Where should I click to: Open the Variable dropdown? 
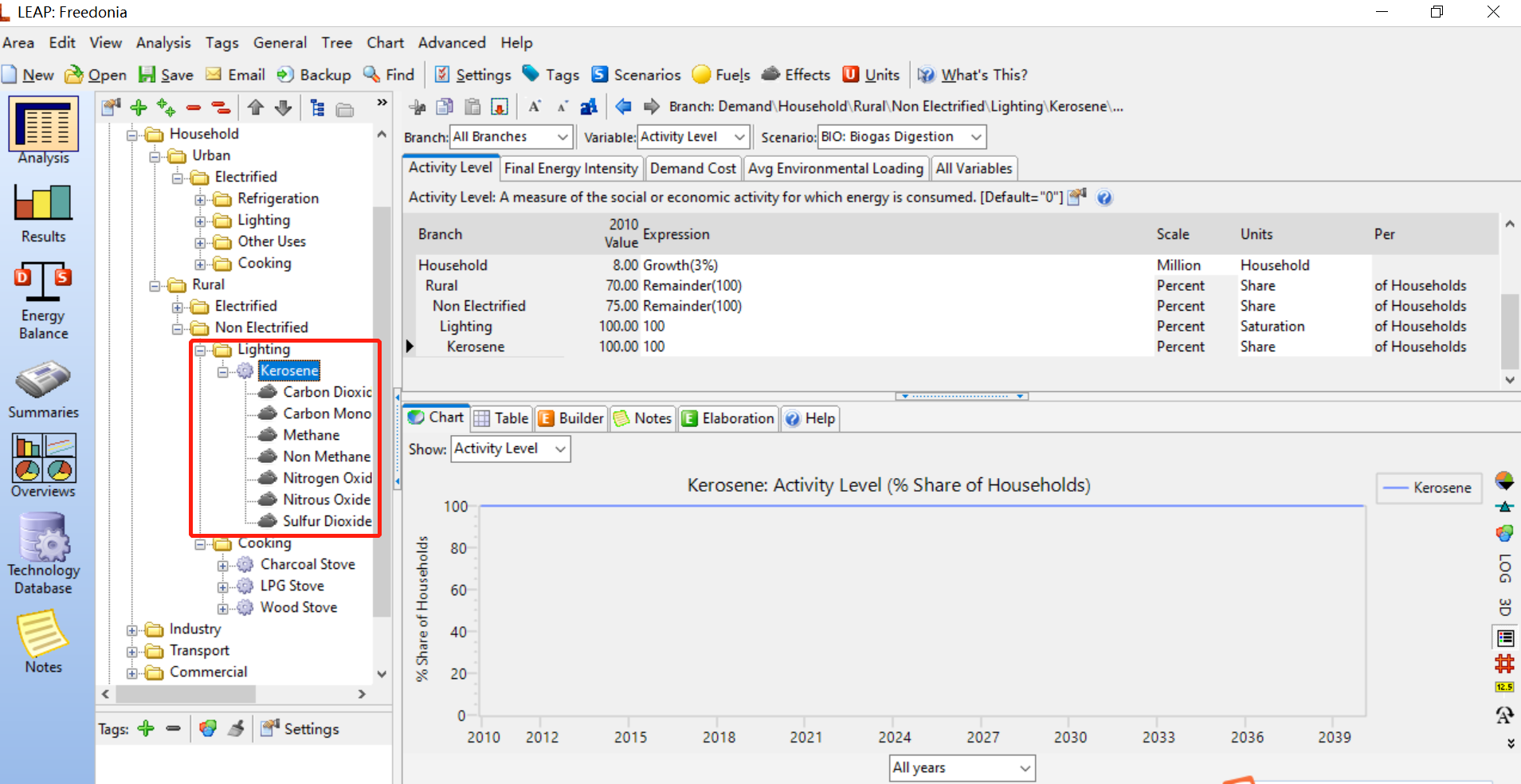(693, 137)
